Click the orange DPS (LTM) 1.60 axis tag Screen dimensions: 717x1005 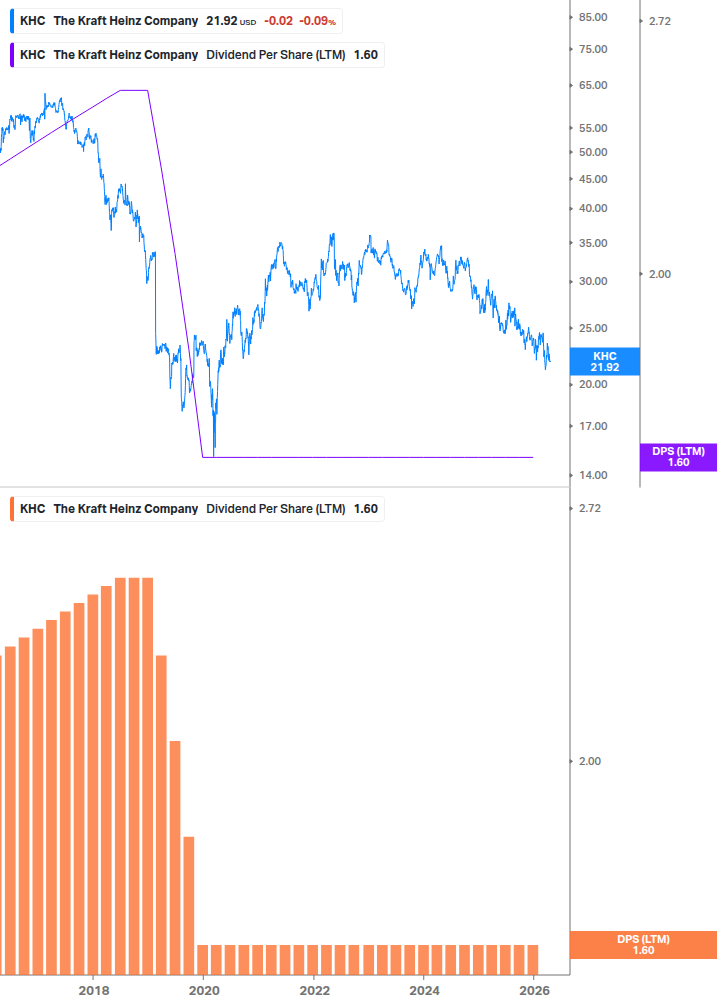[643, 945]
